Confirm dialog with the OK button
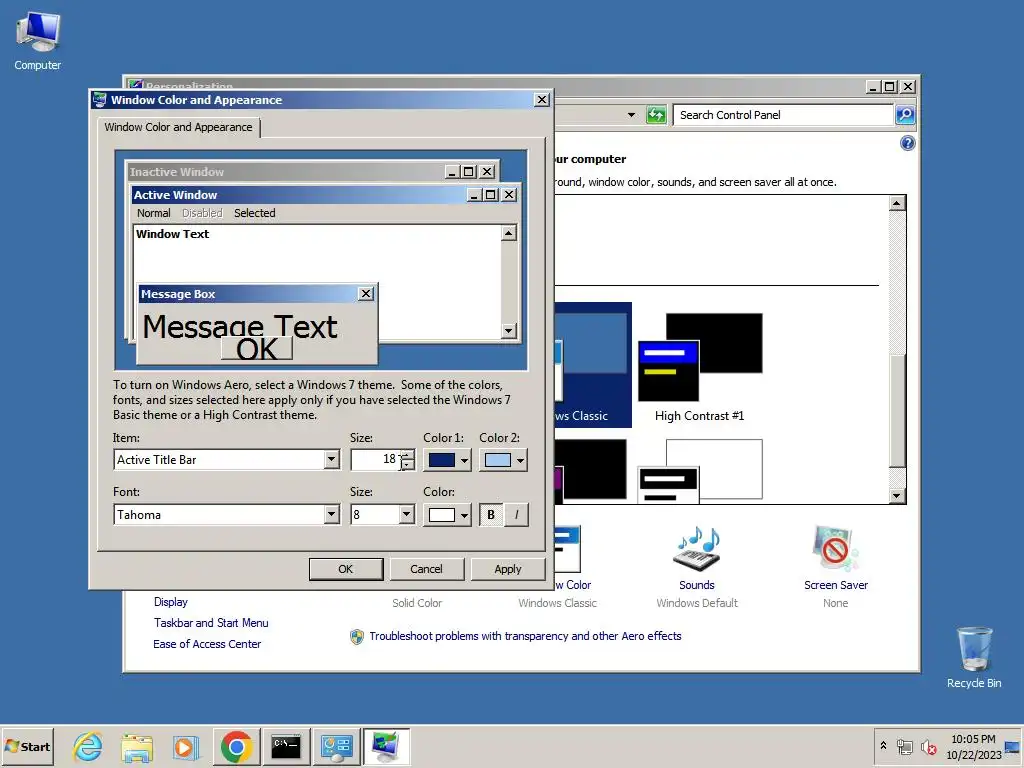Image resolution: width=1024 pixels, height=768 pixels. tap(345, 569)
